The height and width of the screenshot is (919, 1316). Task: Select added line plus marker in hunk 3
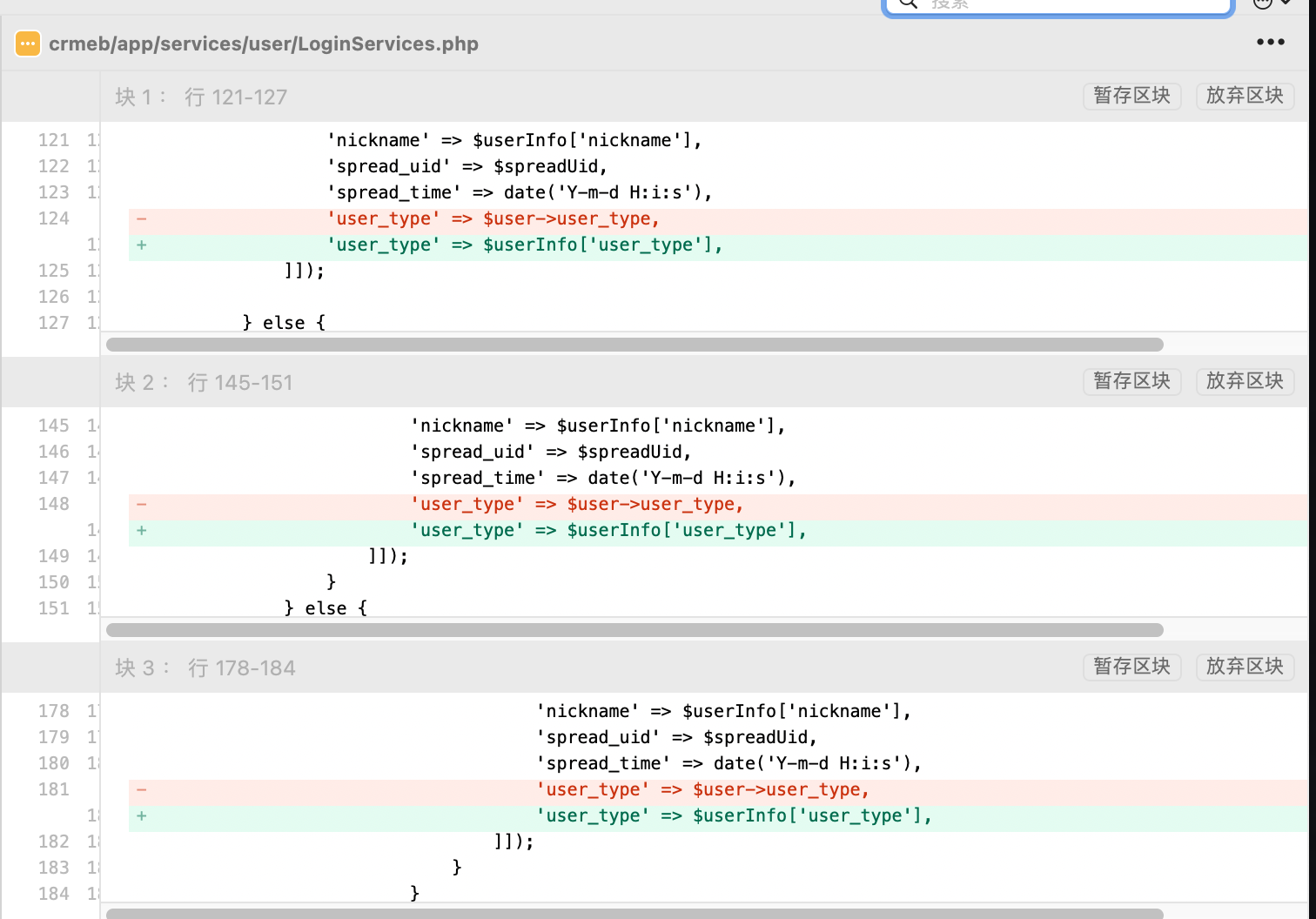[141, 816]
